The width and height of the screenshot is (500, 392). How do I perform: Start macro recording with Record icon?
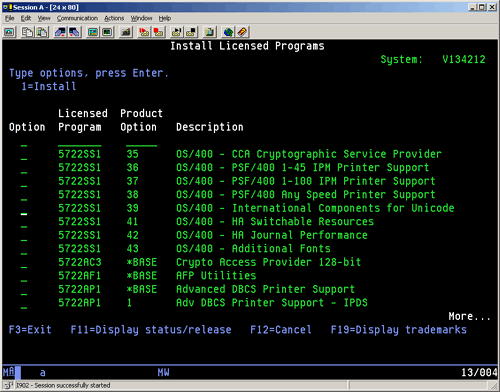tap(144, 32)
